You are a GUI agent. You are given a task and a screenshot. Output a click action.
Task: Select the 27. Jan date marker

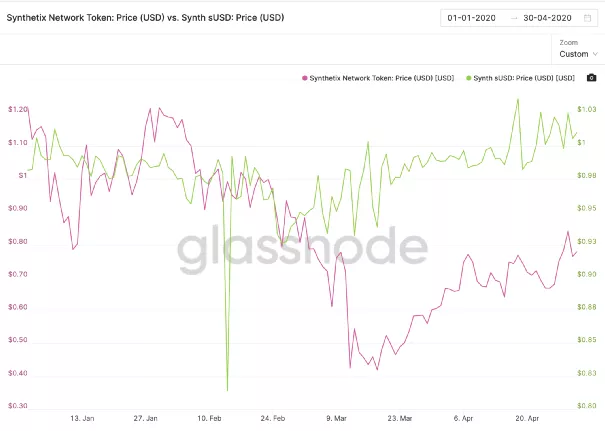click(146, 419)
